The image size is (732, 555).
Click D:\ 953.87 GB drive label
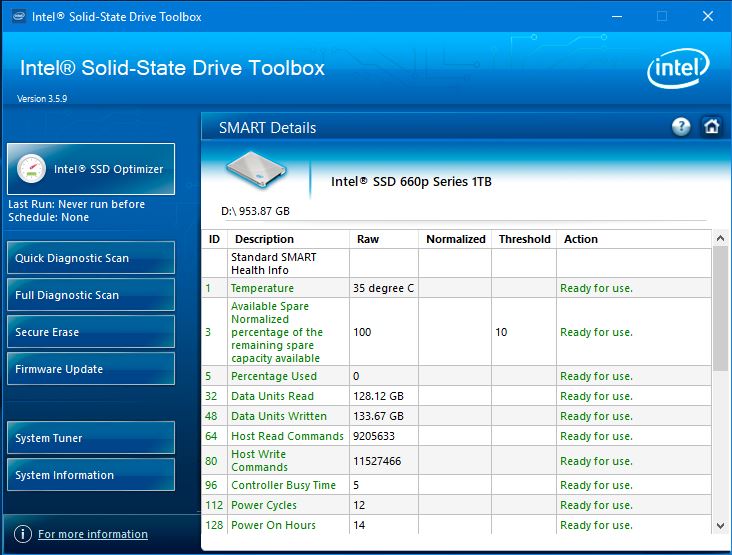pyautogui.click(x=255, y=211)
